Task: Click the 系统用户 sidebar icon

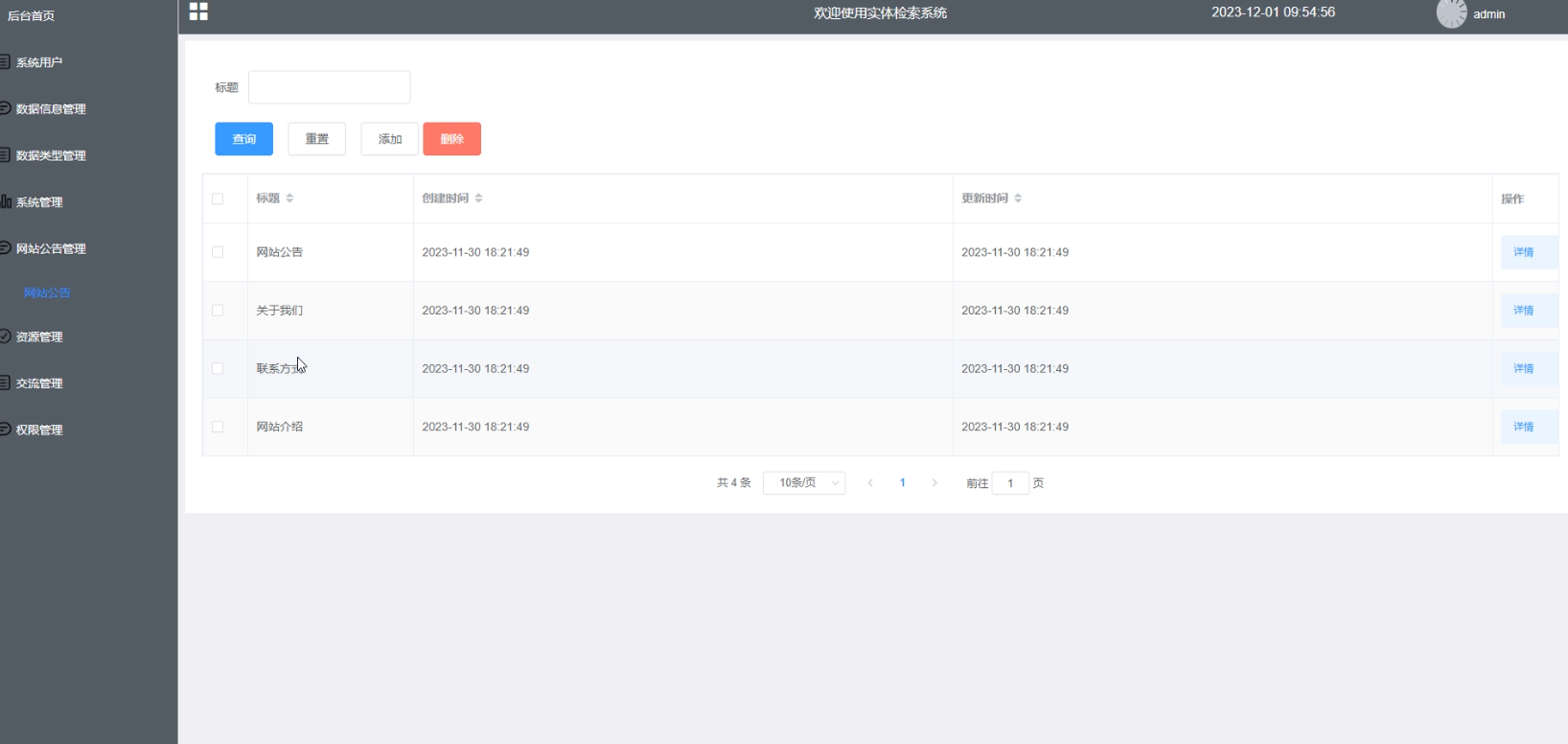Action: click(x=5, y=62)
